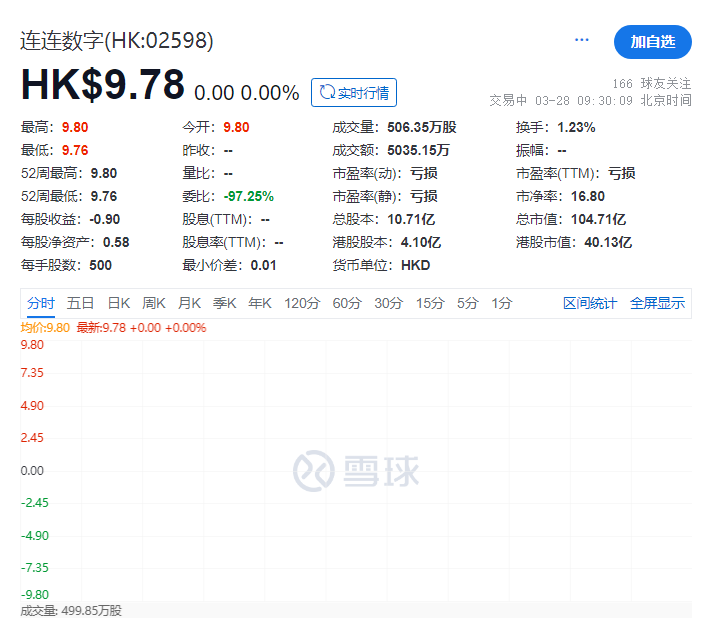Click the 最新:9.78 chart label
The height and width of the screenshot is (618, 717).
(x=101, y=328)
